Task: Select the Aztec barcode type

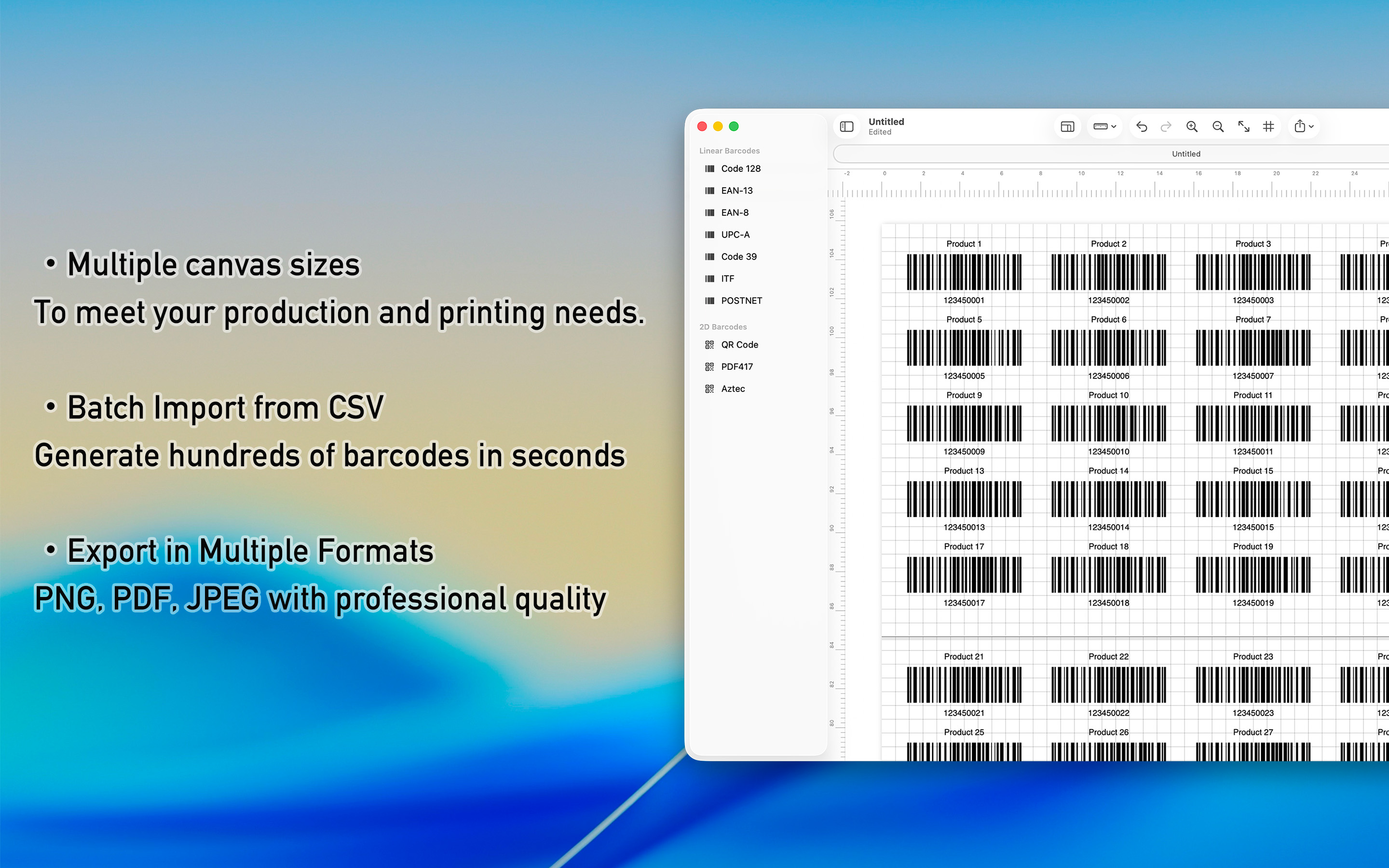Action: click(x=758, y=389)
